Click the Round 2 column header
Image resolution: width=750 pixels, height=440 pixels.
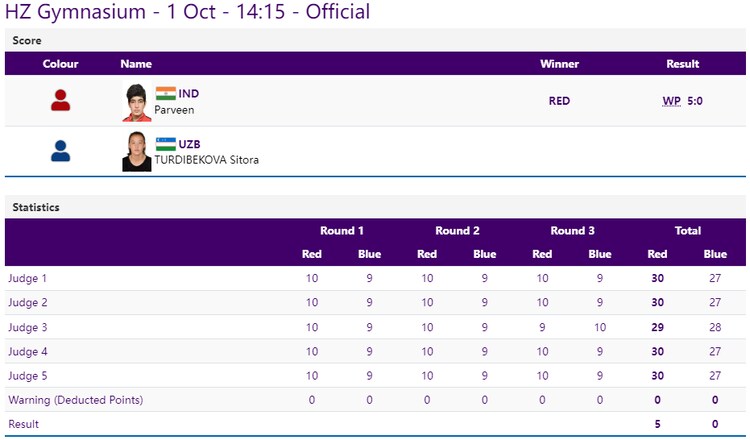point(457,230)
